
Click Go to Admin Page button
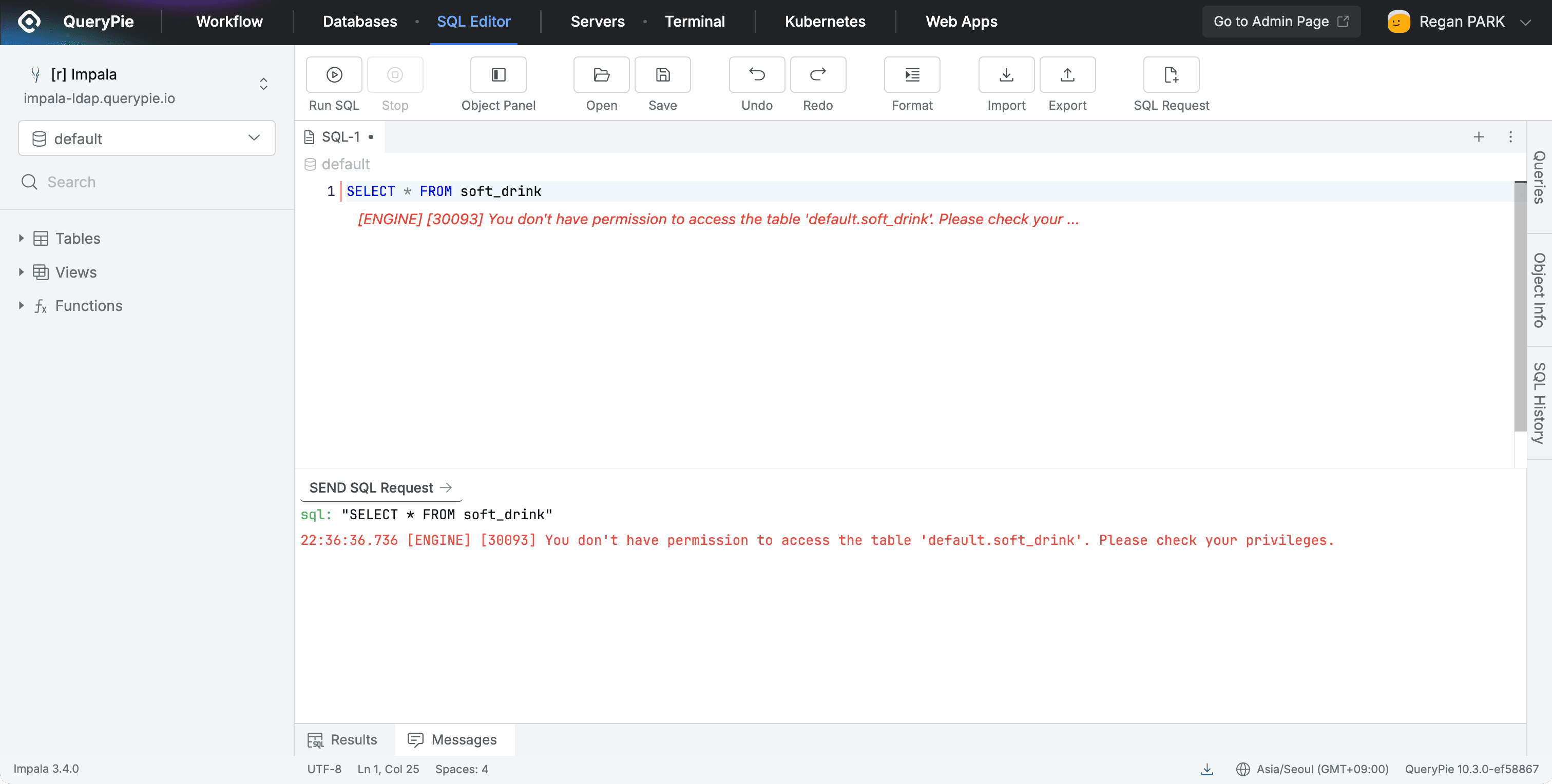(x=1281, y=21)
